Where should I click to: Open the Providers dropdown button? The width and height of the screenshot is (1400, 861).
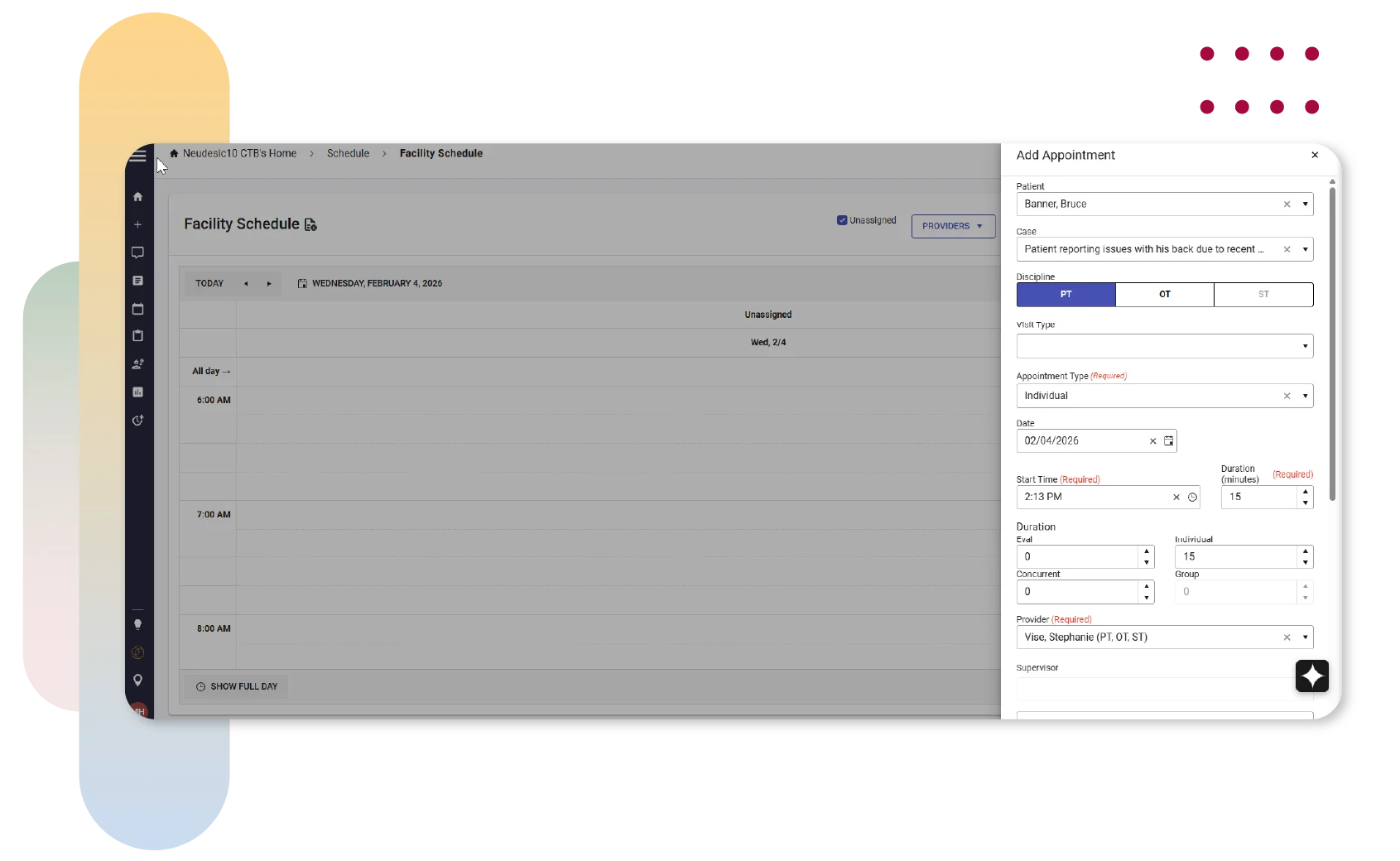pos(953,226)
